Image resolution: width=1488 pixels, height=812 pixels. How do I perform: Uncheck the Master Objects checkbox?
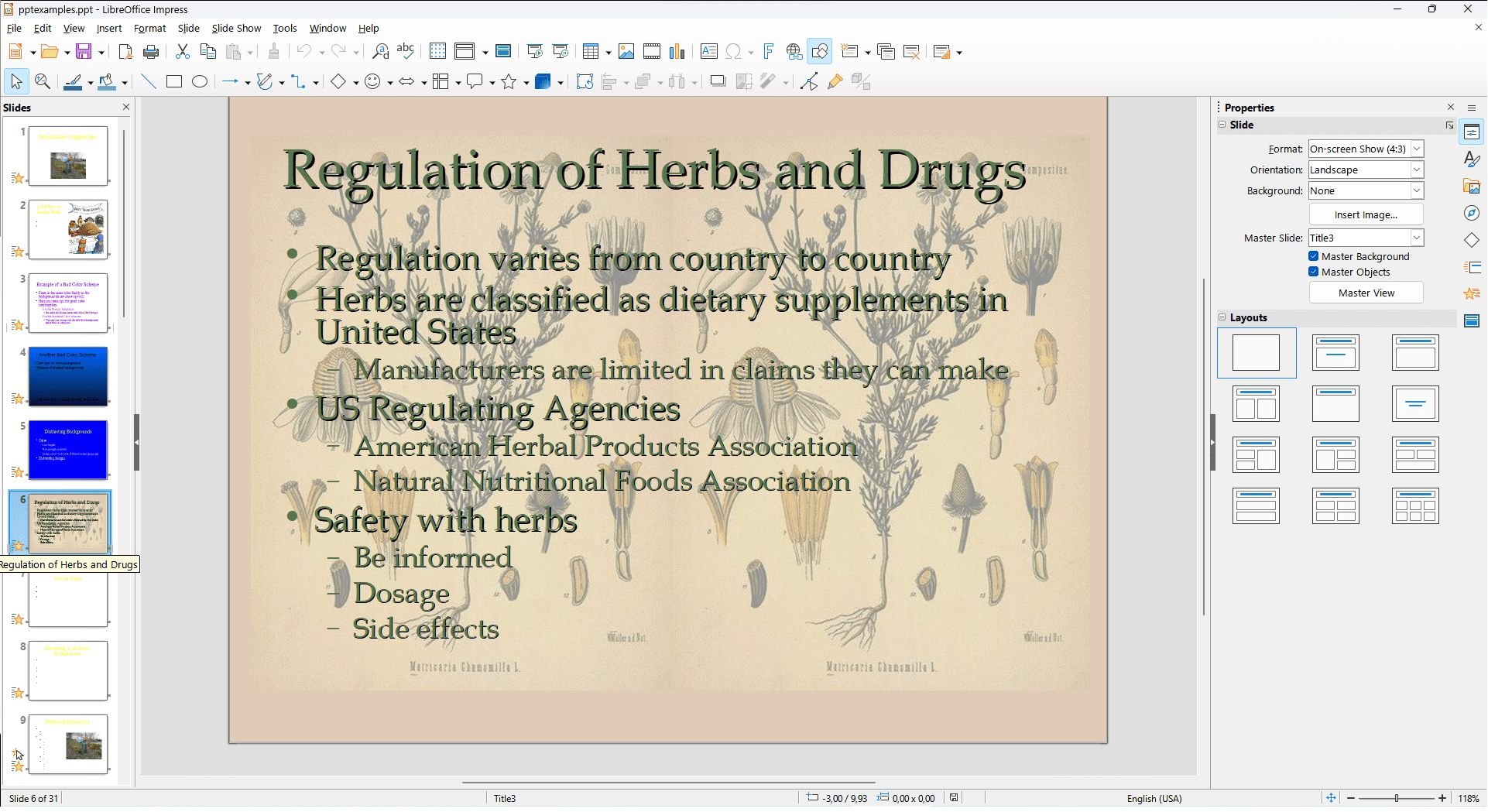[1314, 272]
